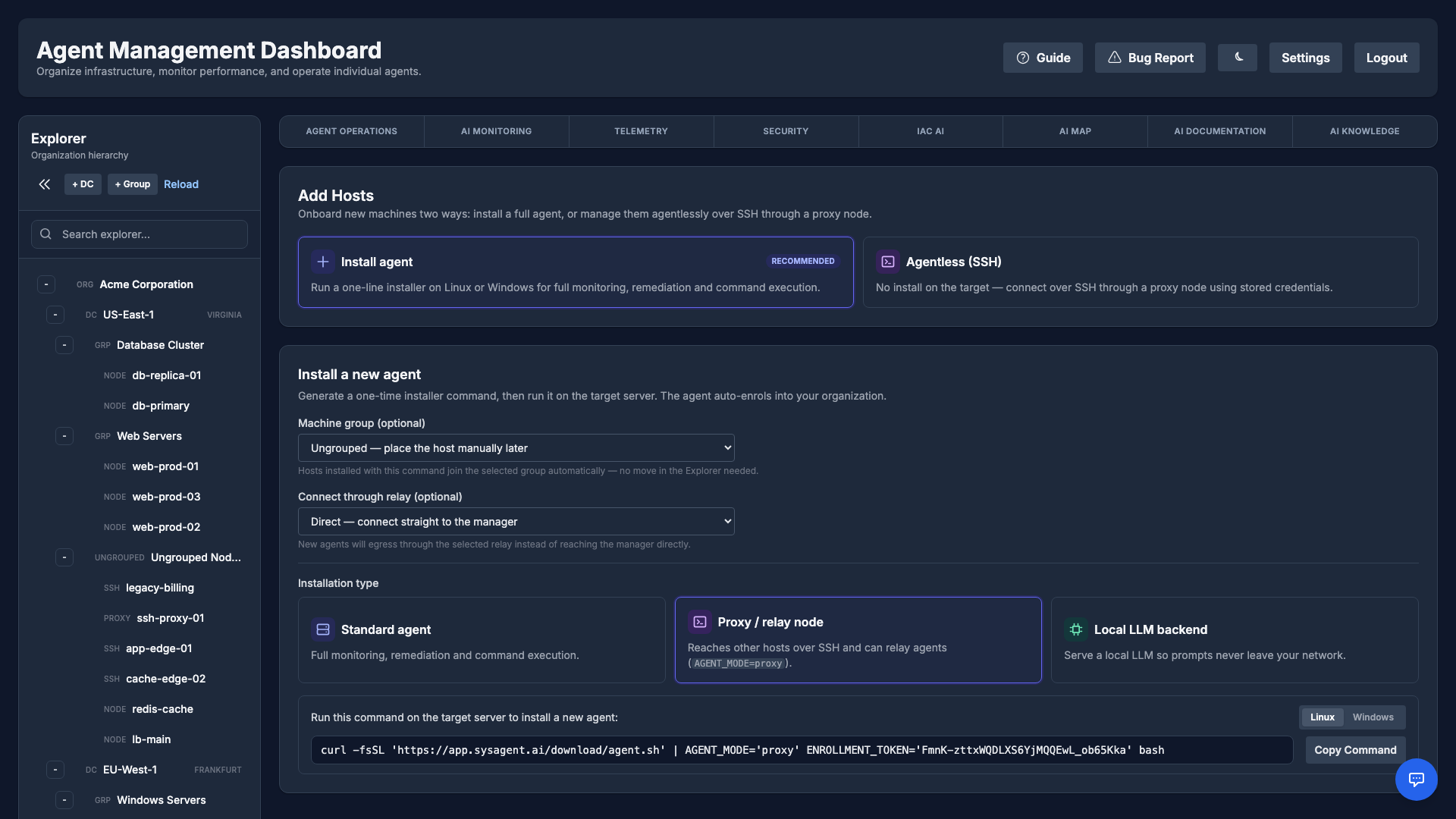Click the plus icon on Install agent card
1456x819 pixels.
point(323,262)
